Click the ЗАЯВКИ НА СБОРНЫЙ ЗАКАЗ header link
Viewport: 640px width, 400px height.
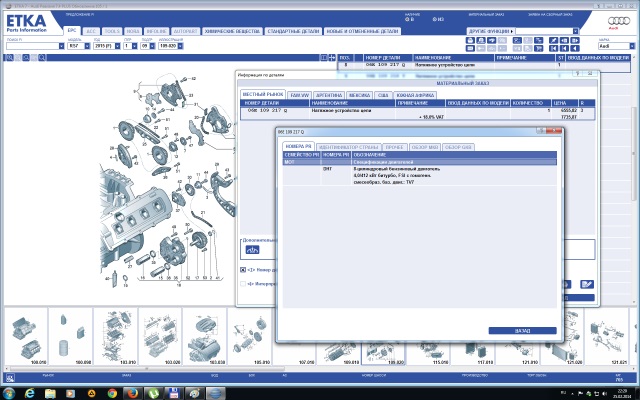(x=549, y=14)
